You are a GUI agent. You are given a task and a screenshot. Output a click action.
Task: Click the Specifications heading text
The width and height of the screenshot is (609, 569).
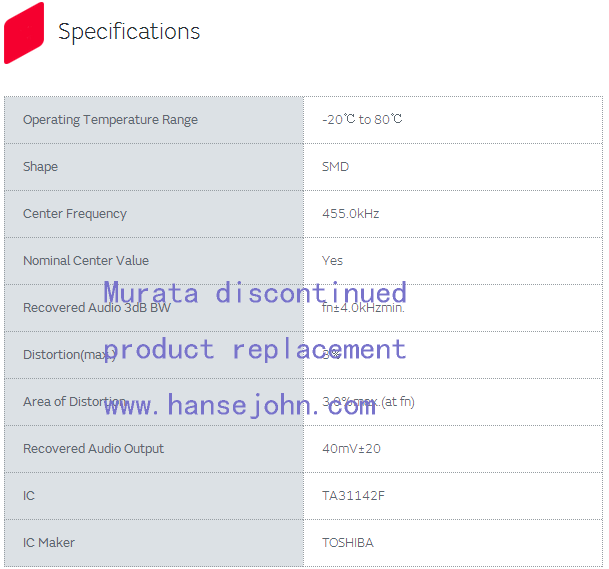pyautogui.click(x=129, y=32)
